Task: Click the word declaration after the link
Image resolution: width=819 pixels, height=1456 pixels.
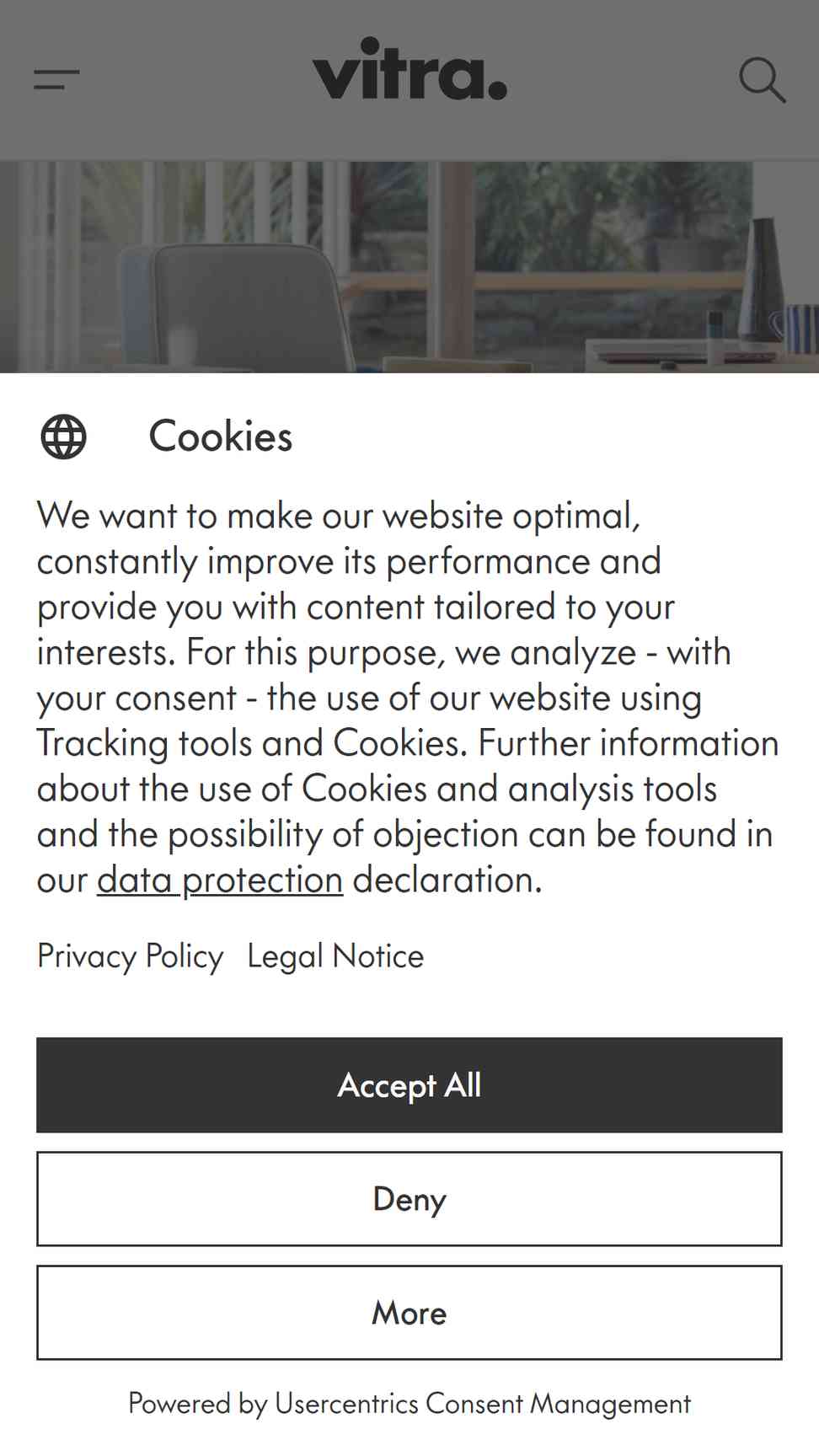Action: (x=447, y=881)
